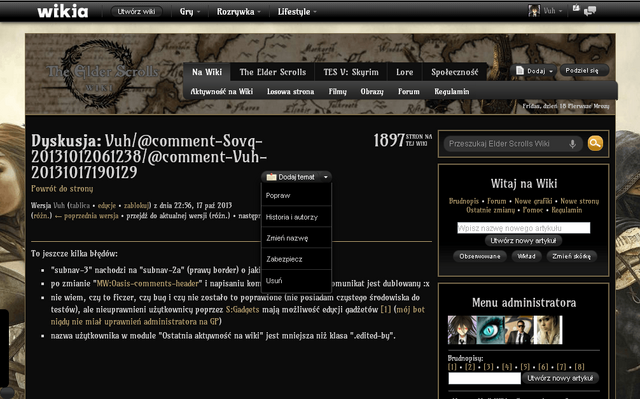Open Forum in the subnavigation bar
Image resolution: width=640 pixels, height=399 pixels.
(x=409, y=91)
